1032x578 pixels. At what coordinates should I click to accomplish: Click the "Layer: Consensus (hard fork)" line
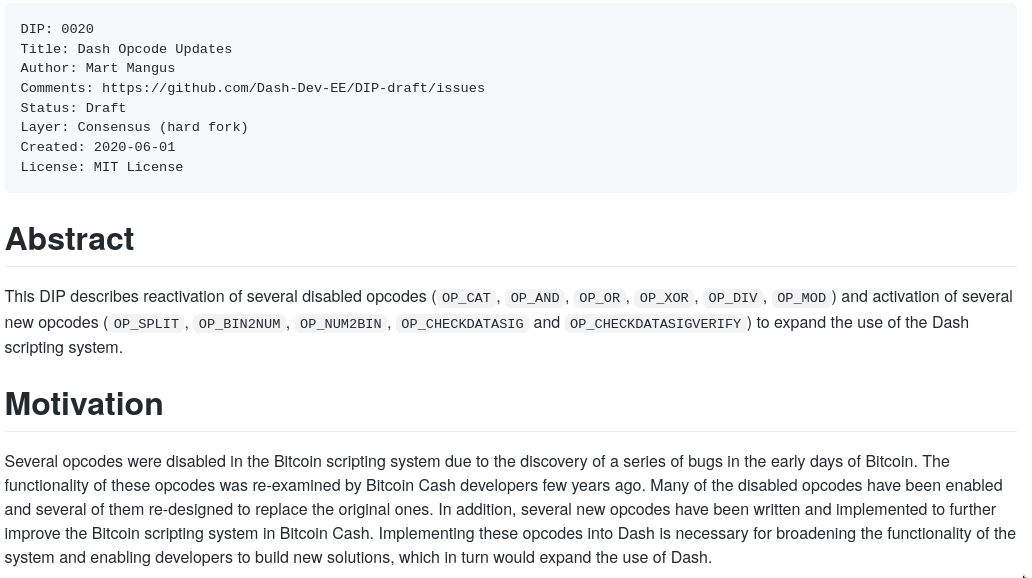tap(134, 127)
